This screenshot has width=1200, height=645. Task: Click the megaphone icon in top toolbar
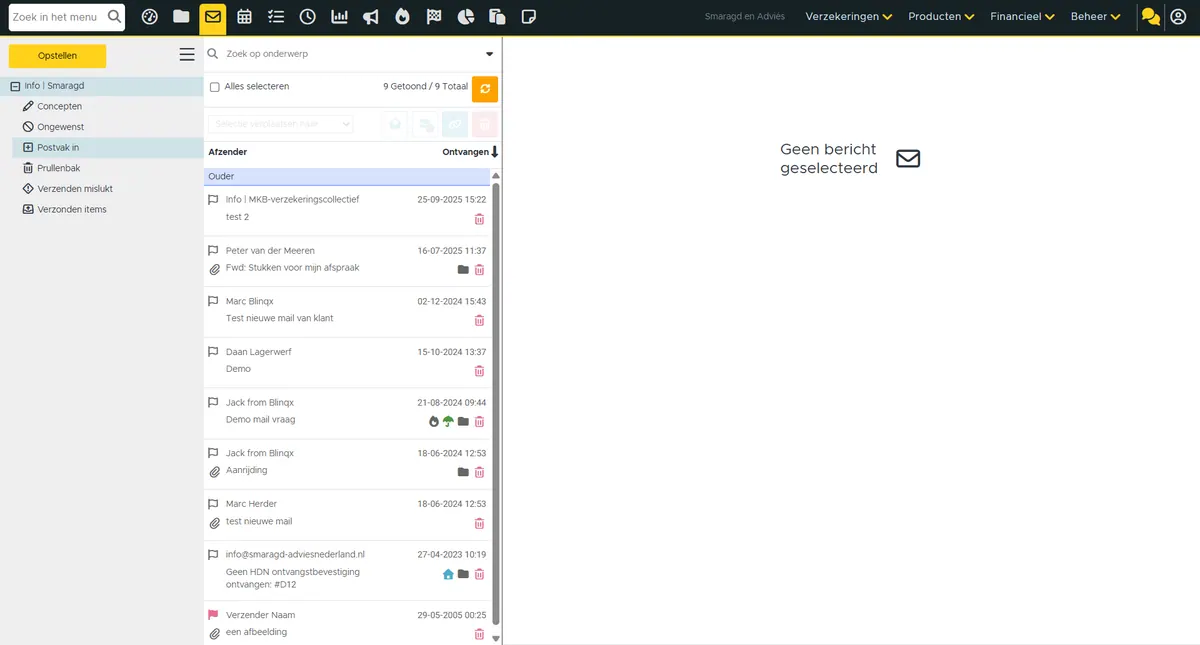coord(371,16)
